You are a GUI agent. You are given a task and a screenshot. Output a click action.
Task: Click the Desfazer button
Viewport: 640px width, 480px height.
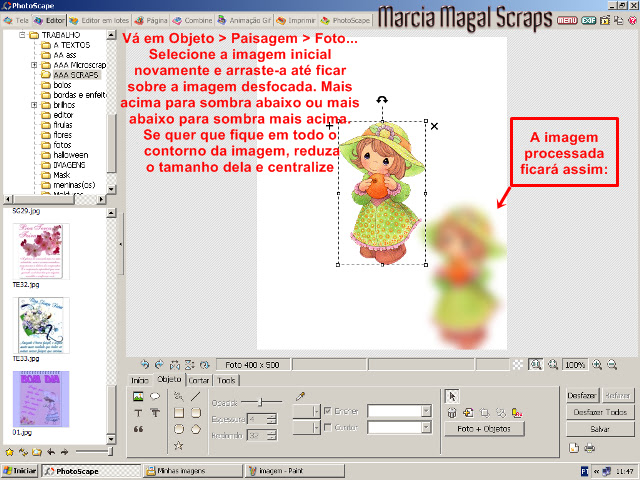coord(582,396)
